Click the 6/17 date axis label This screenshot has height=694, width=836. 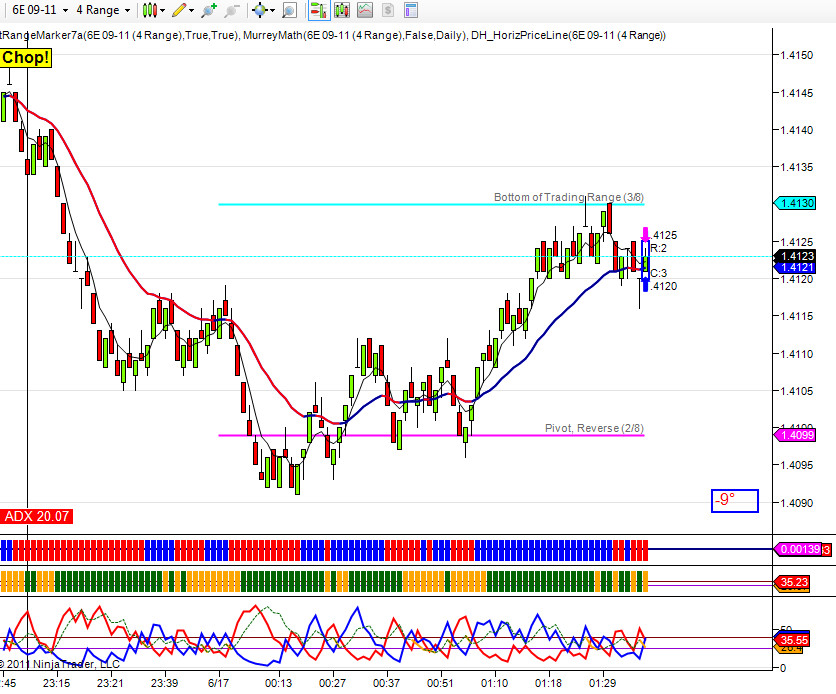(x=218, y=683)
